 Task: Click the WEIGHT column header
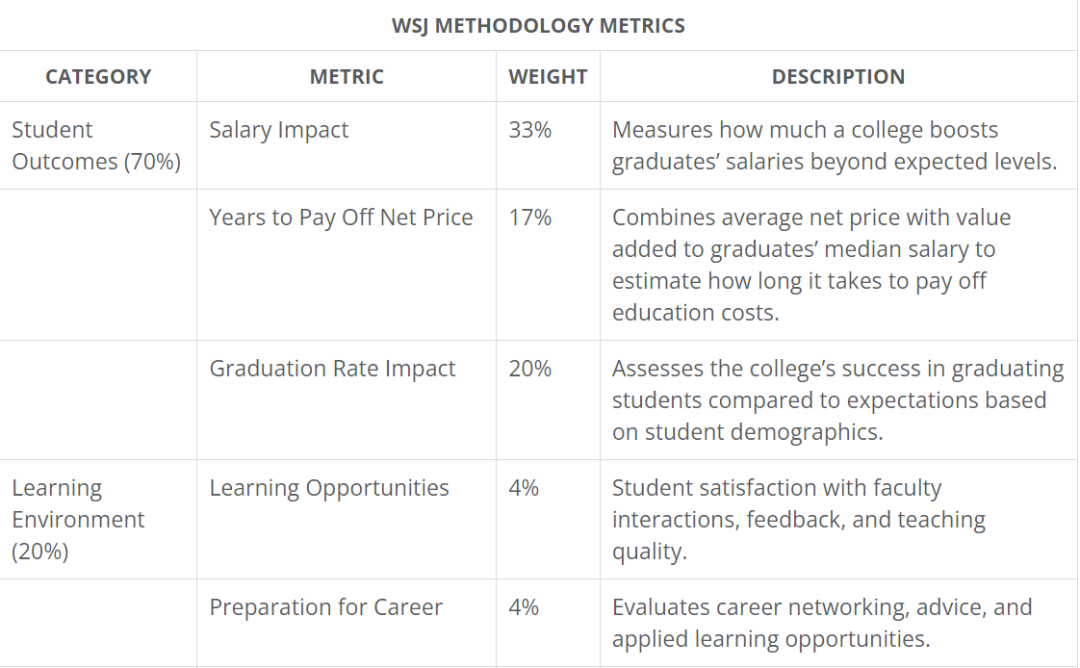(x=547, y=77)
